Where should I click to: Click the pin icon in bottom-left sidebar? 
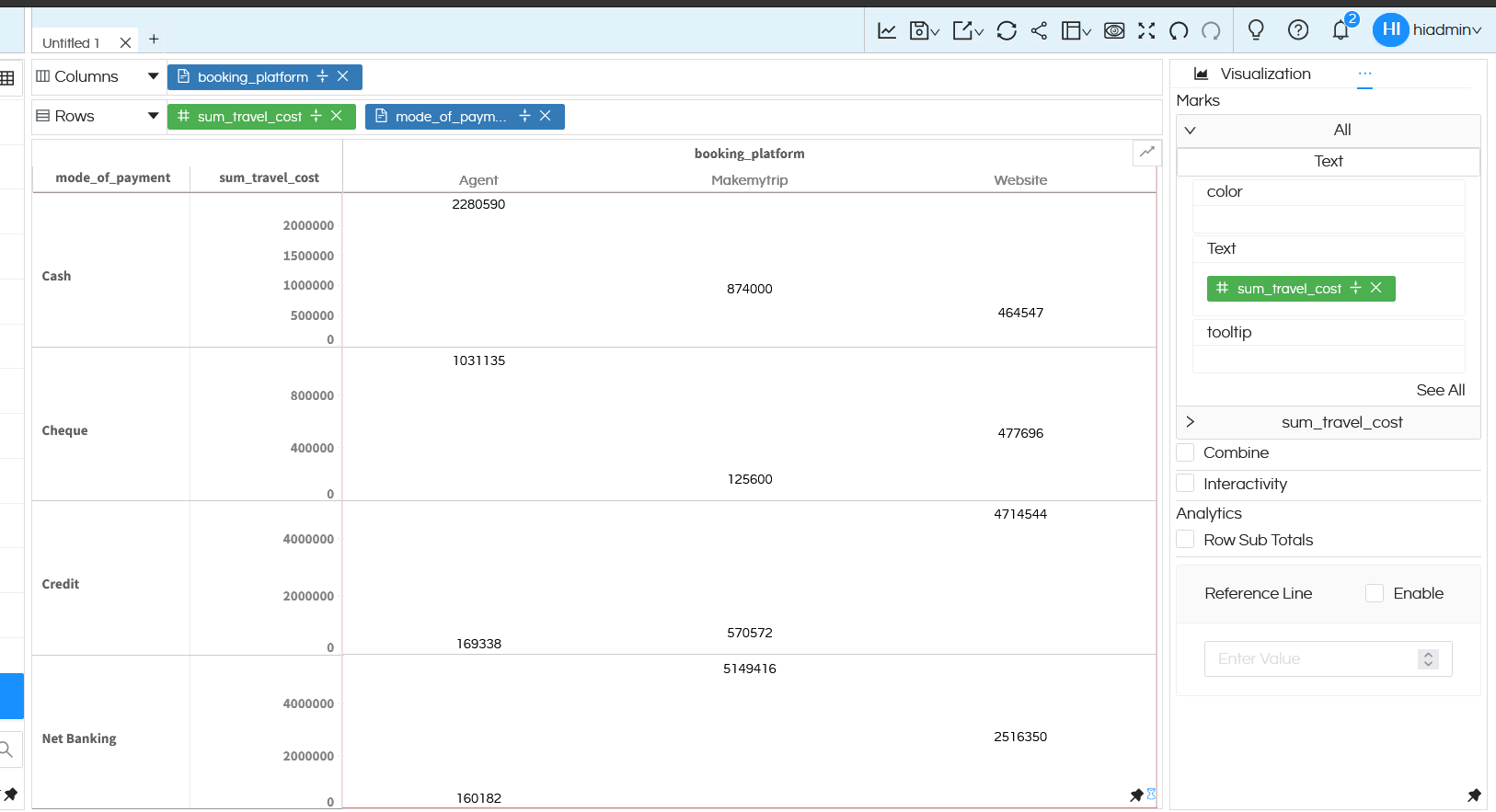click(10, 795)
